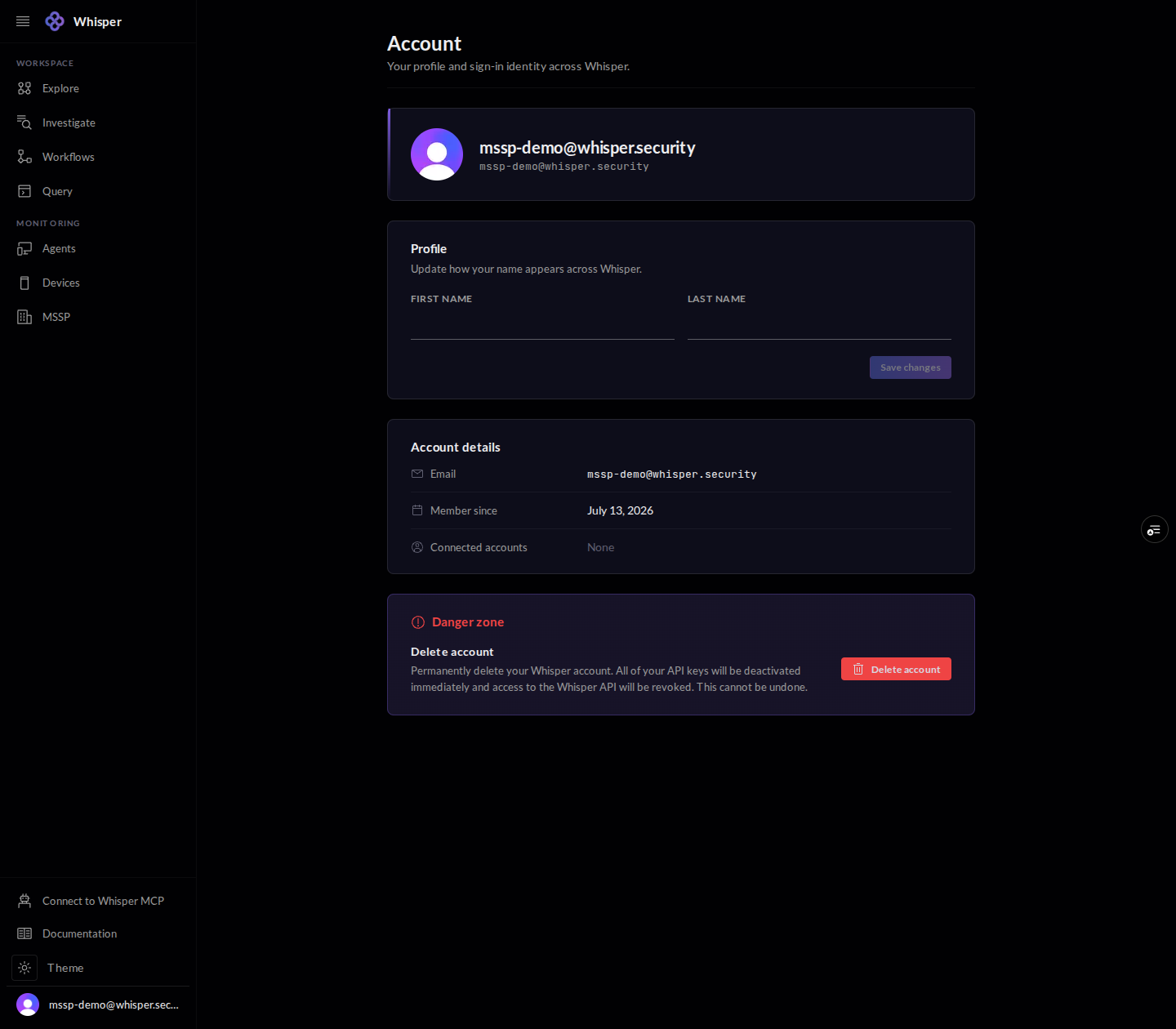Image resolution: width=1176 pixels, height=1029 pixels.
Task: Click the calendar icon beside Member since
Action: 417,510
